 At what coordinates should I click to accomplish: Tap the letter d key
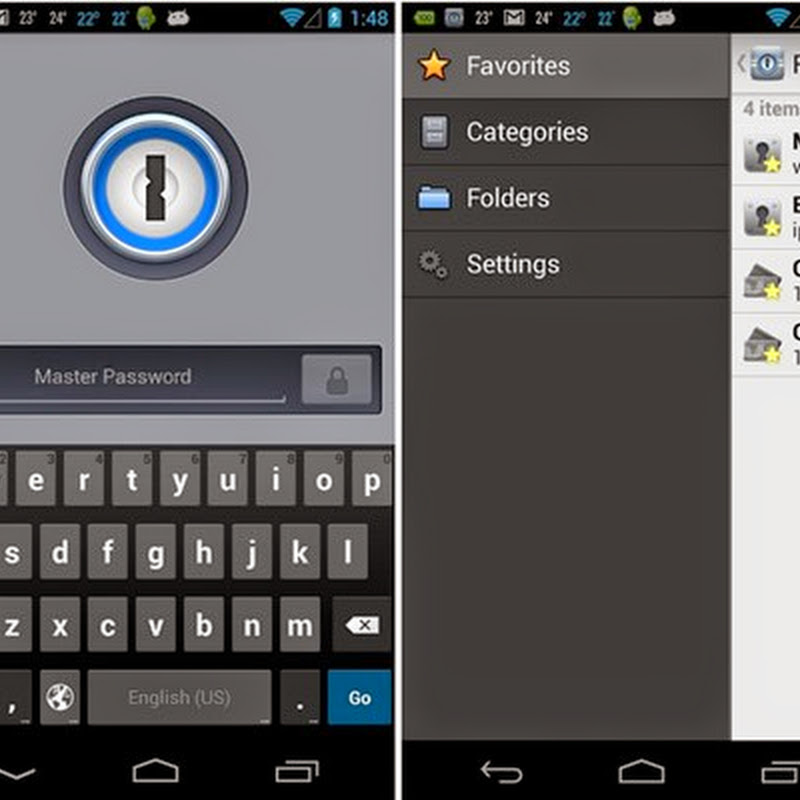coord(60,552)
